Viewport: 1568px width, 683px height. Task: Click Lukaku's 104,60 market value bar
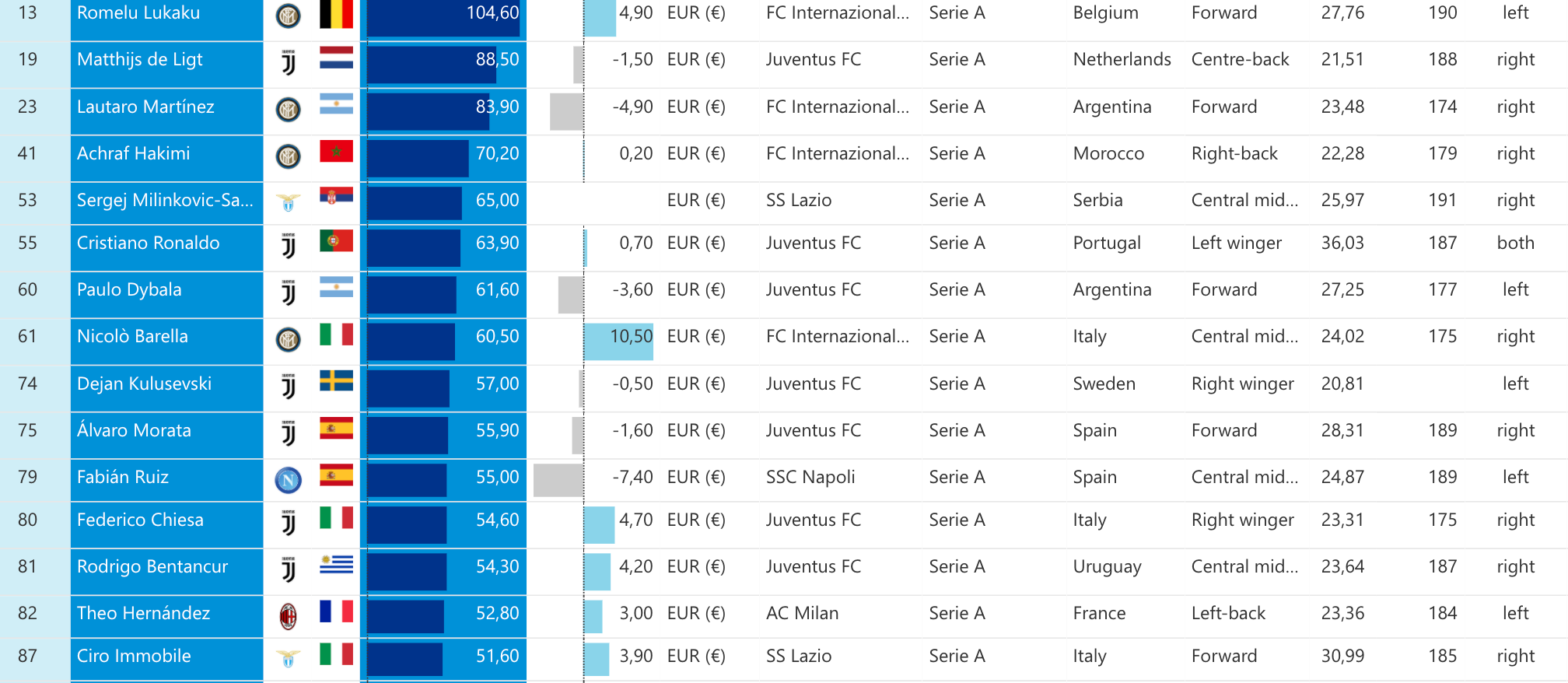[x=443, y=17]
